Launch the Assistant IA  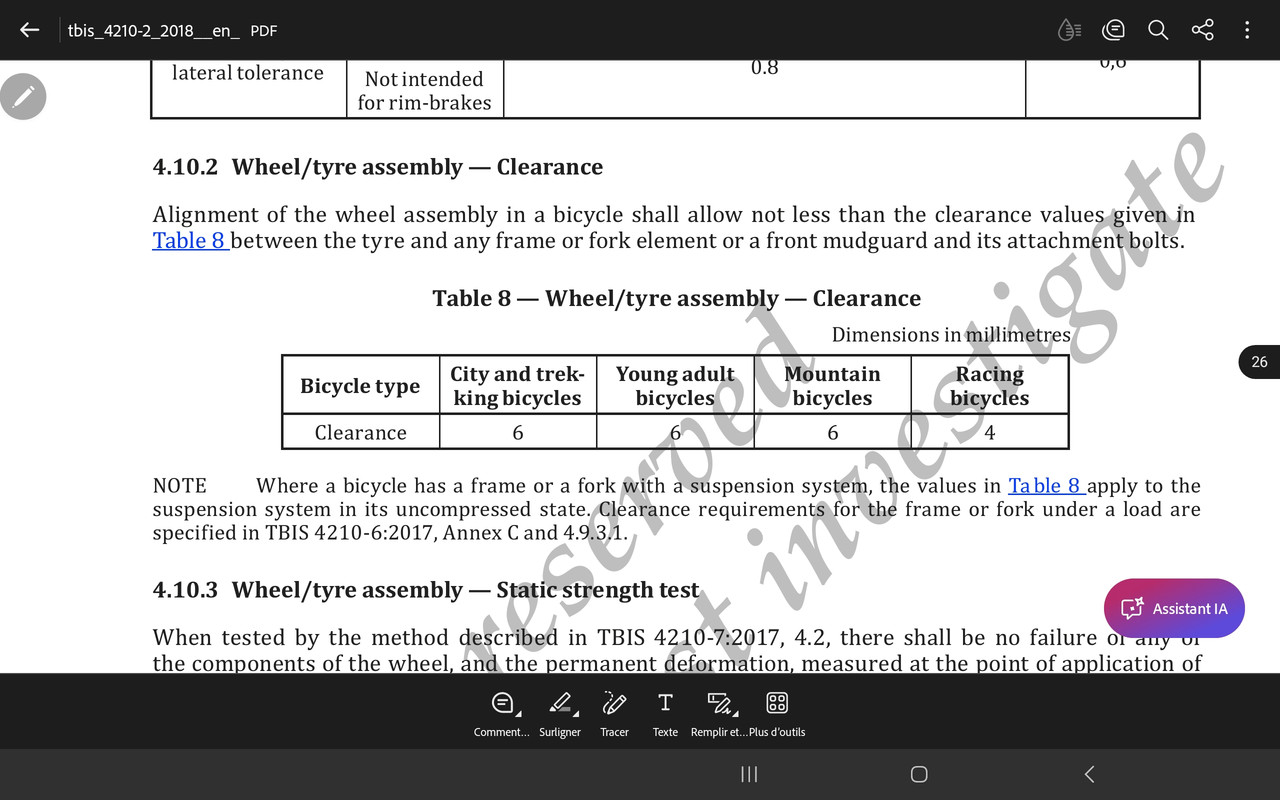(1173, 608)
